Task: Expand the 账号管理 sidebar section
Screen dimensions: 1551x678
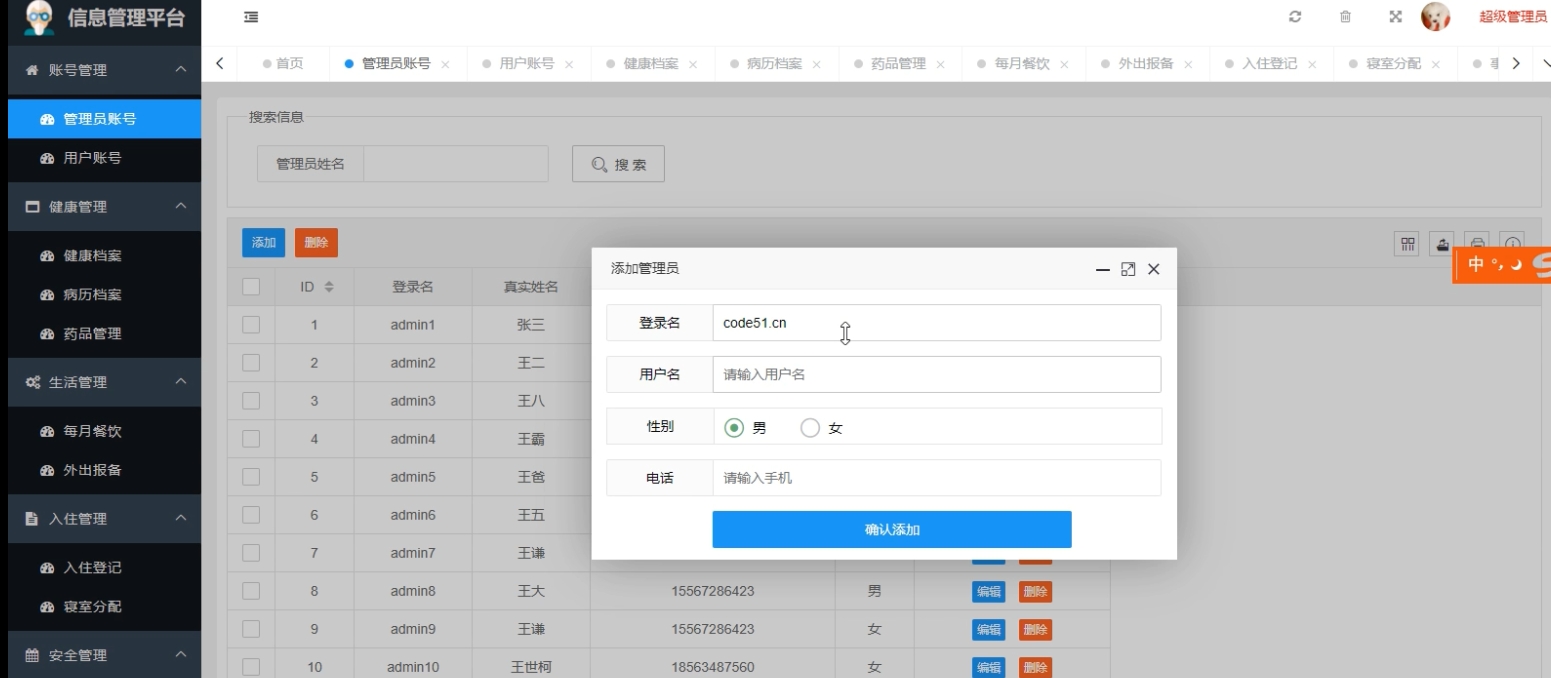Action: [x=104, y=70]
